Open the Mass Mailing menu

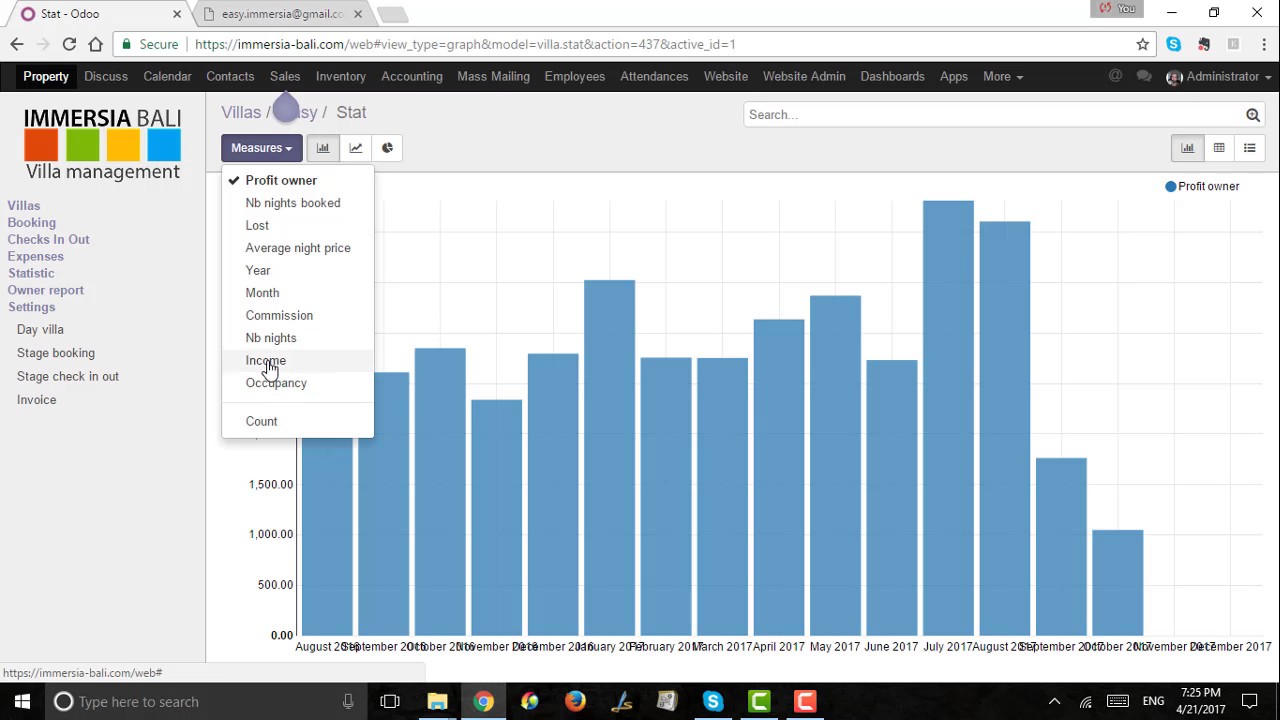(x=493, y=76)
